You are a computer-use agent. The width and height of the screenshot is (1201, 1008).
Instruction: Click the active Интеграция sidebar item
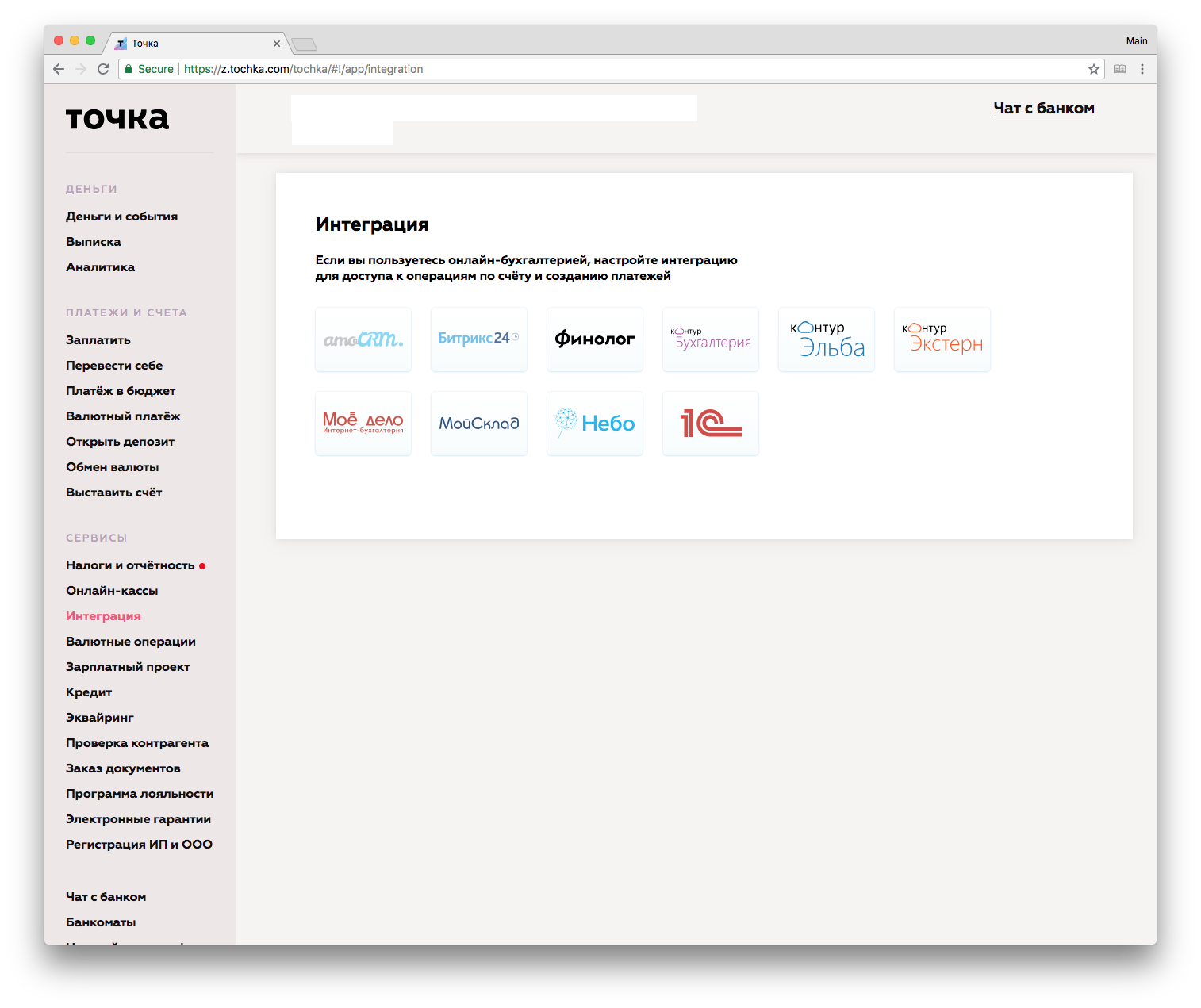tap(103, 616)
